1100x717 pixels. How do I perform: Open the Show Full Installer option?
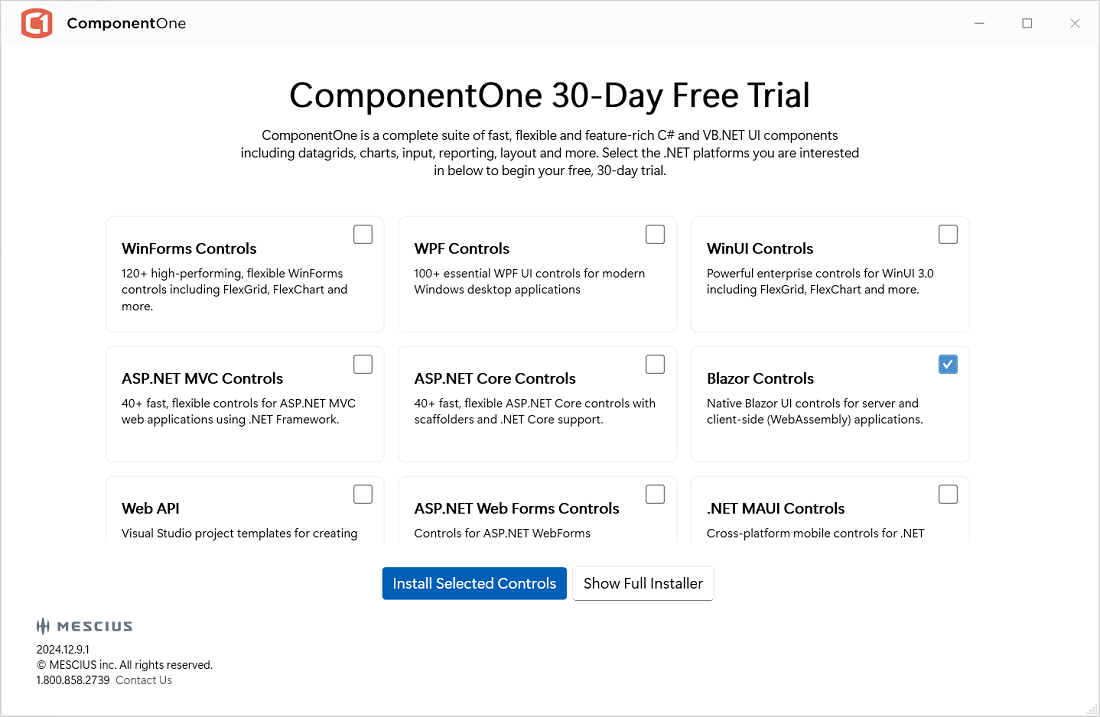(x=643, y=583)
